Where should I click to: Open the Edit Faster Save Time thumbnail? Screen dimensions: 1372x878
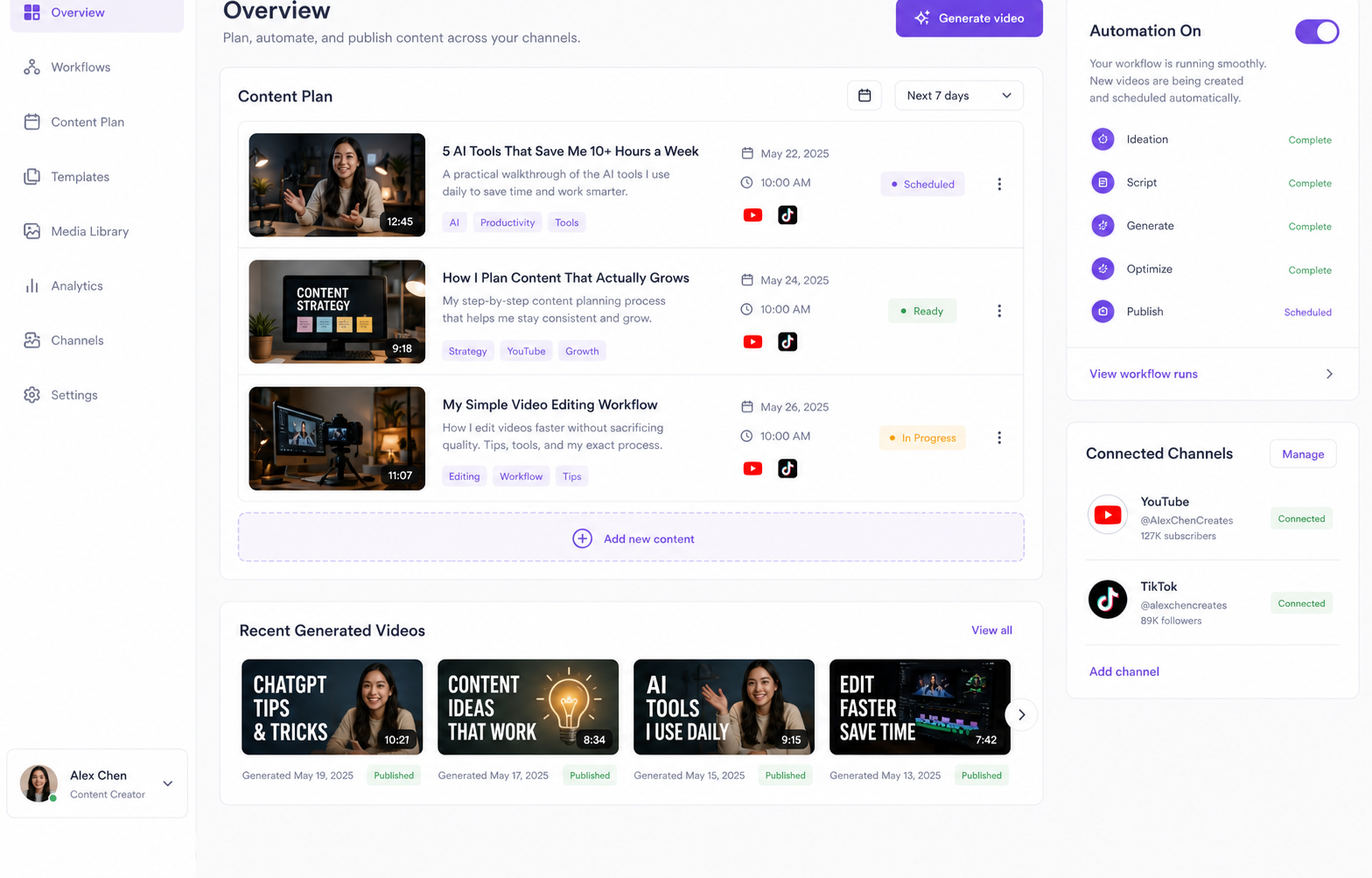pyautogui.click(x=920, y=707)
